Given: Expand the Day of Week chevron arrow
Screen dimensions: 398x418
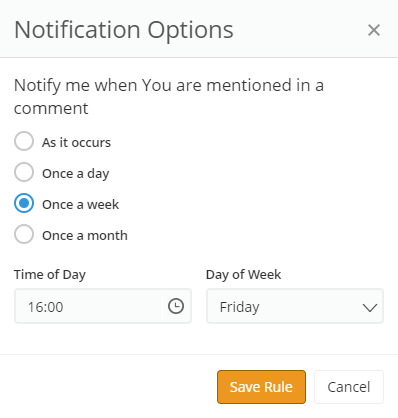Looking at the screenshot, I should tap(370, 307).
